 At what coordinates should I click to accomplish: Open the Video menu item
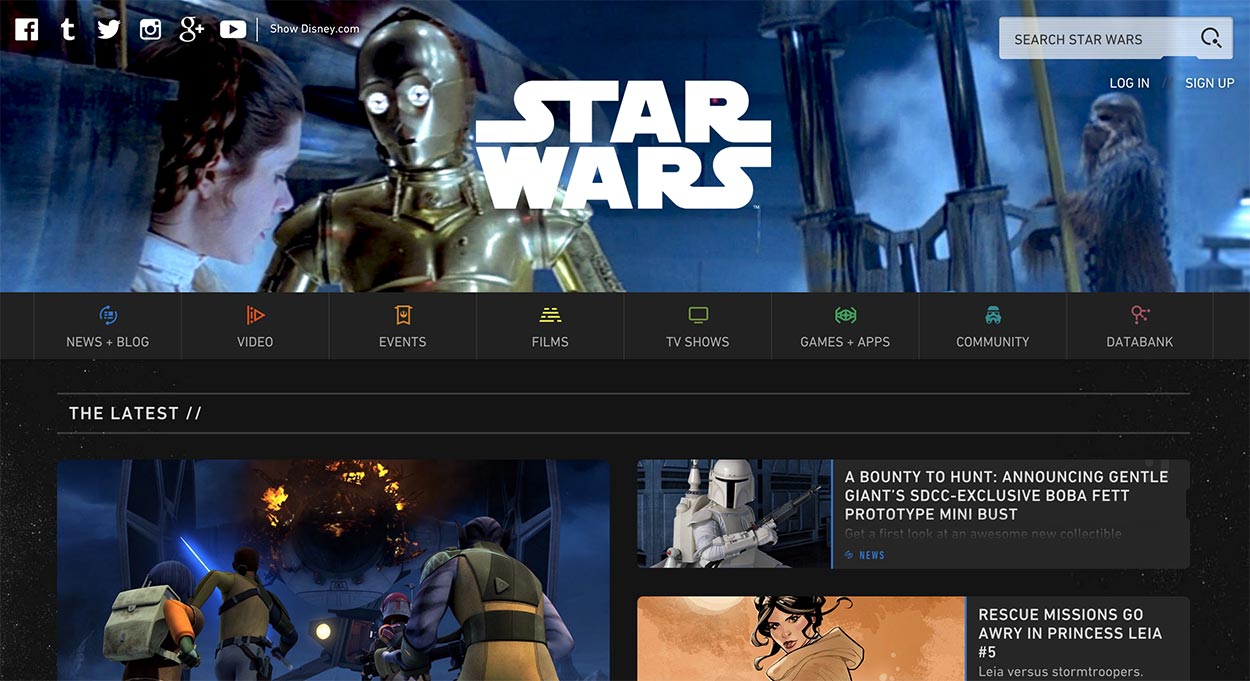(x=255, y=326)
